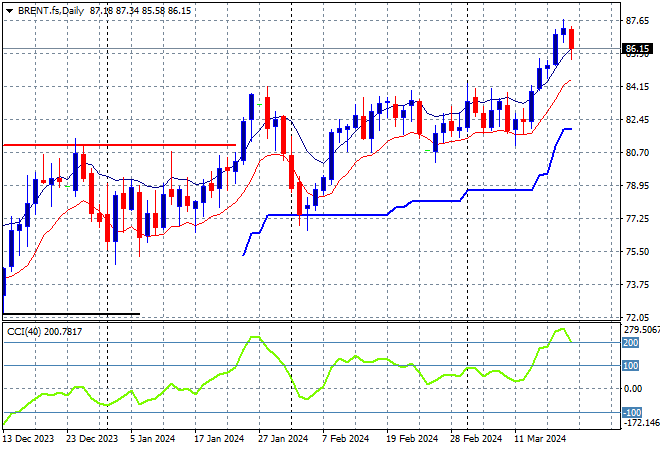This screenshot has height=450, width=660.
Task: Click the 73.75 price axis label
Action: [638, 284]
